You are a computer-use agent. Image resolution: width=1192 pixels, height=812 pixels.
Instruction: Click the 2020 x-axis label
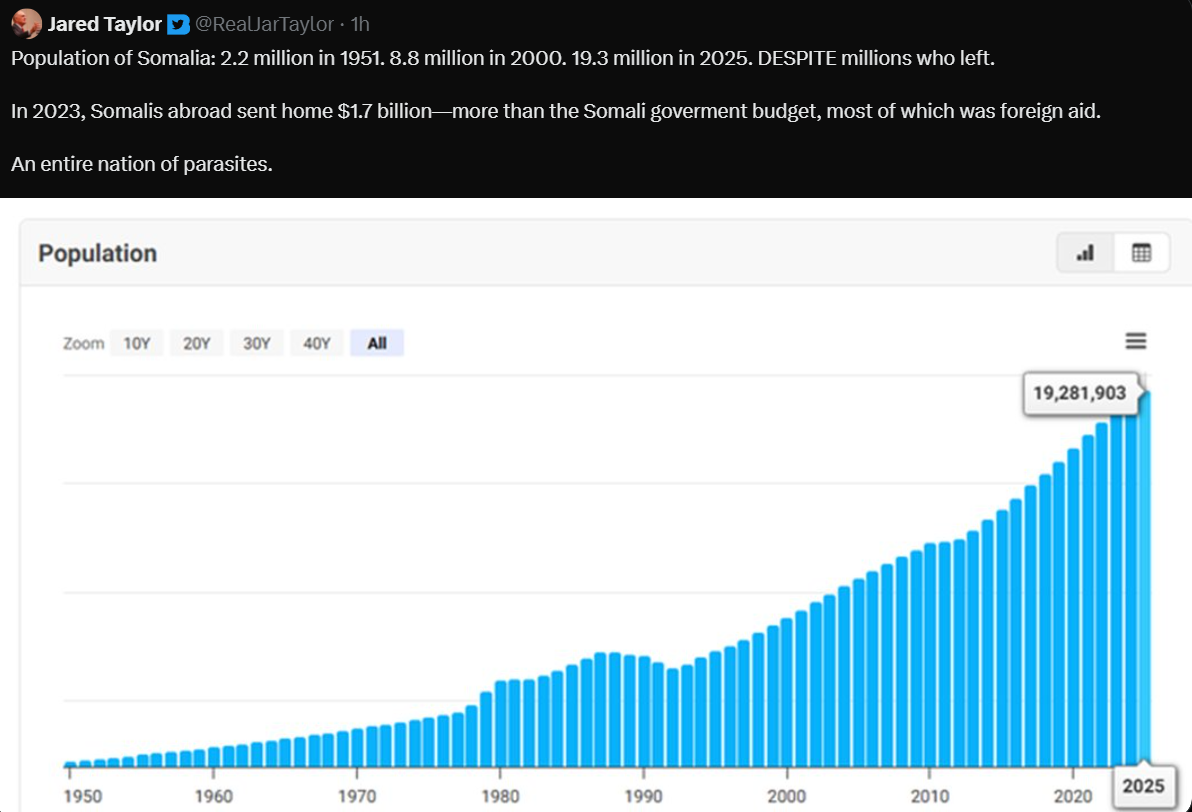1073,796
